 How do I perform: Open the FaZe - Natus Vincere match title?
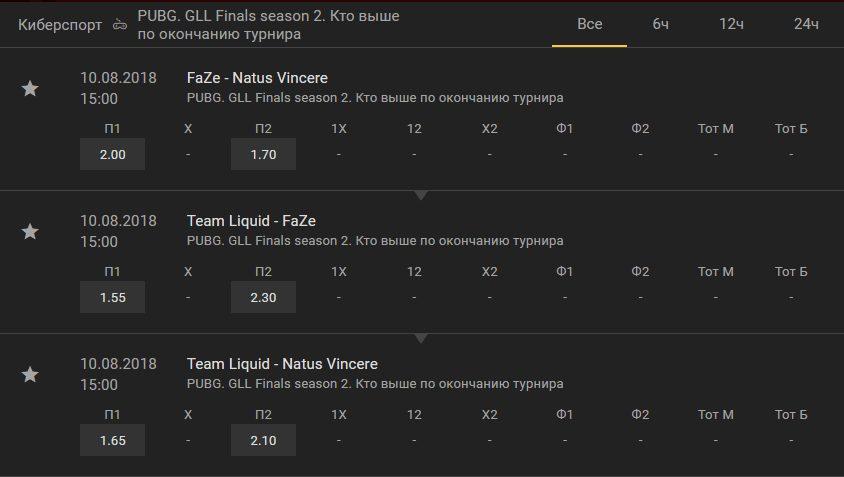(x=257, y=78)
